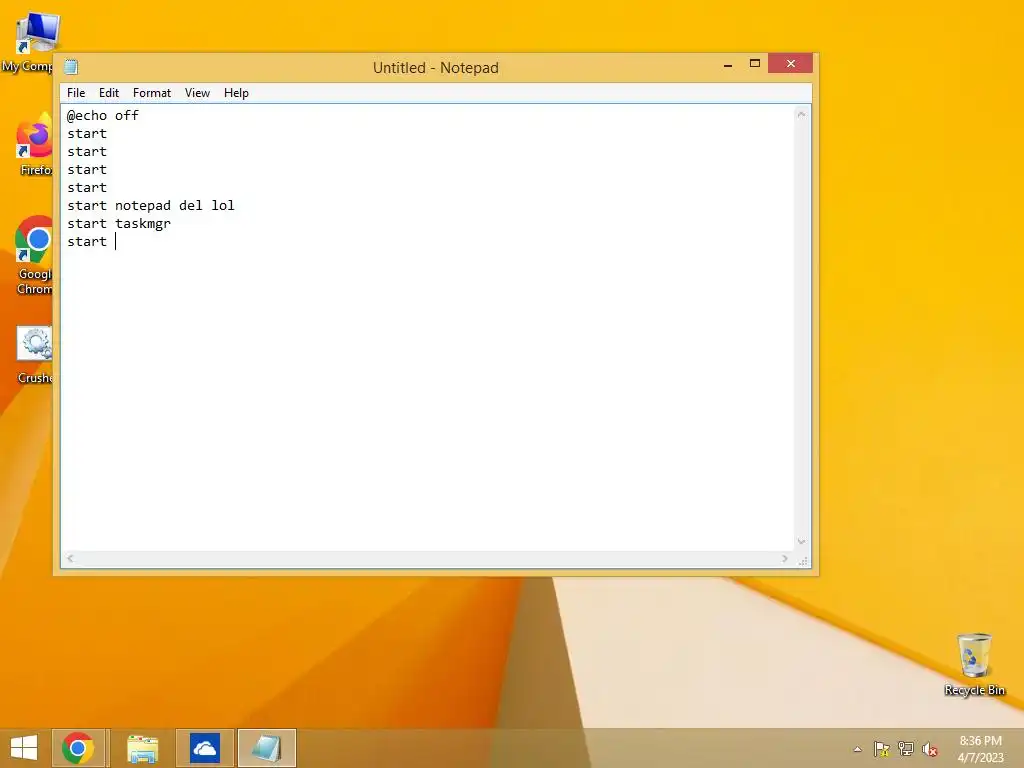Open the clock showing 8:36 PM
Image resolution: width=1024 pixels, height=768 pixels.
pyautogui.click(x=980, y=749)
